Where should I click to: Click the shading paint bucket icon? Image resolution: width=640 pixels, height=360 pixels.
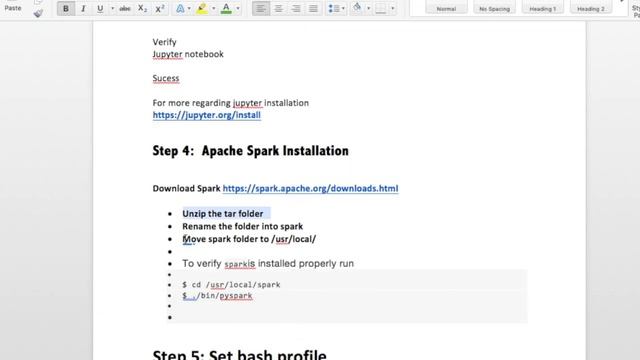[357, 8]
